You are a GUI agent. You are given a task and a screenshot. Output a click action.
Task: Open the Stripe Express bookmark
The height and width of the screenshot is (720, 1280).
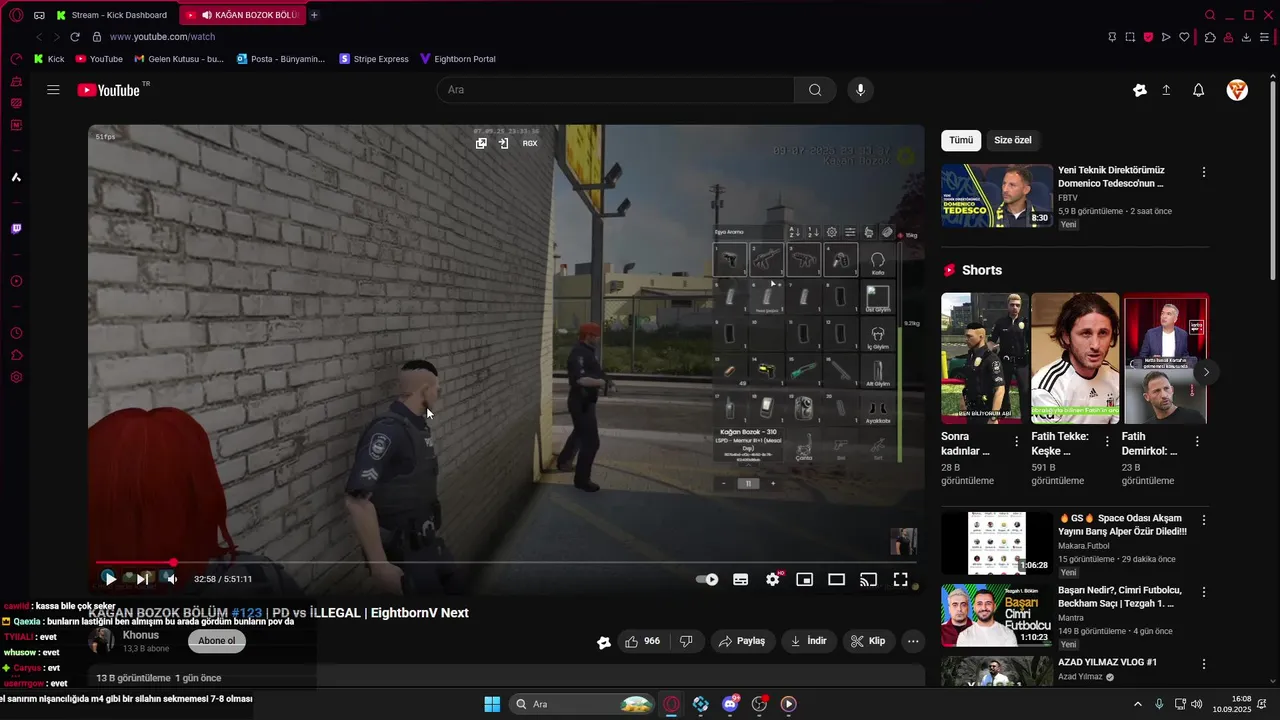click(374, 59)
